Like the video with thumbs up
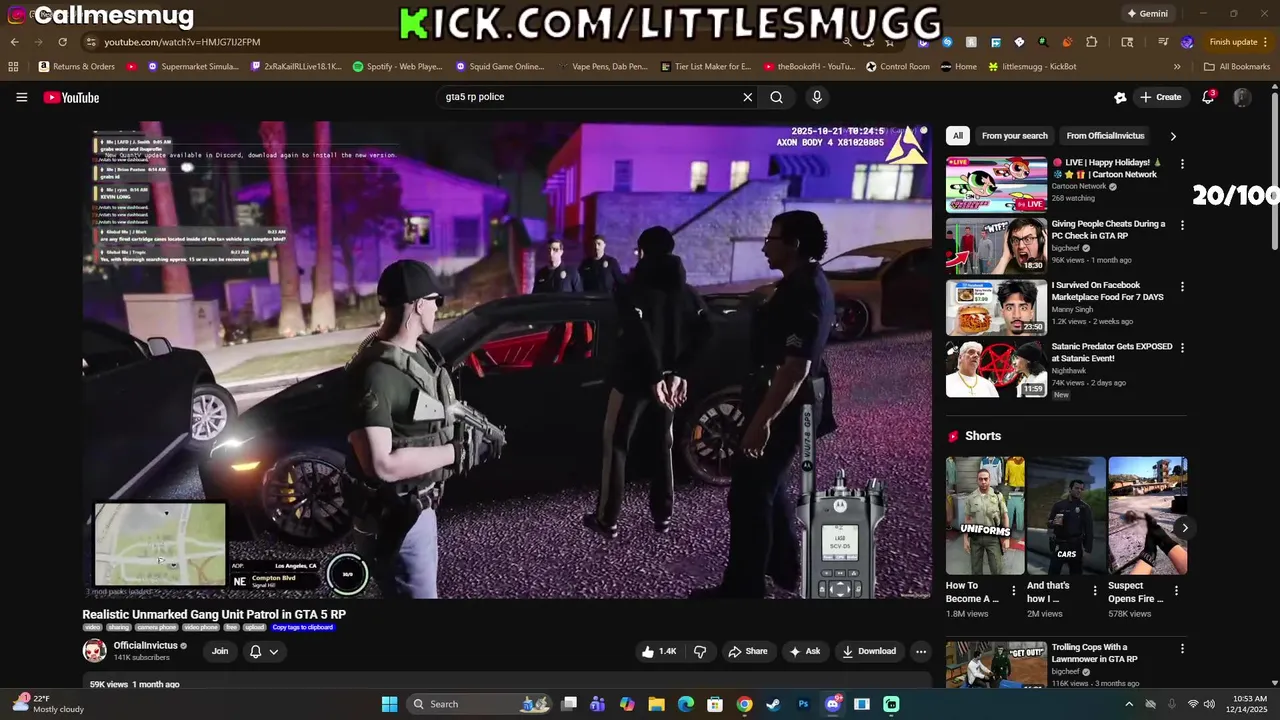 tap(658, 651)
